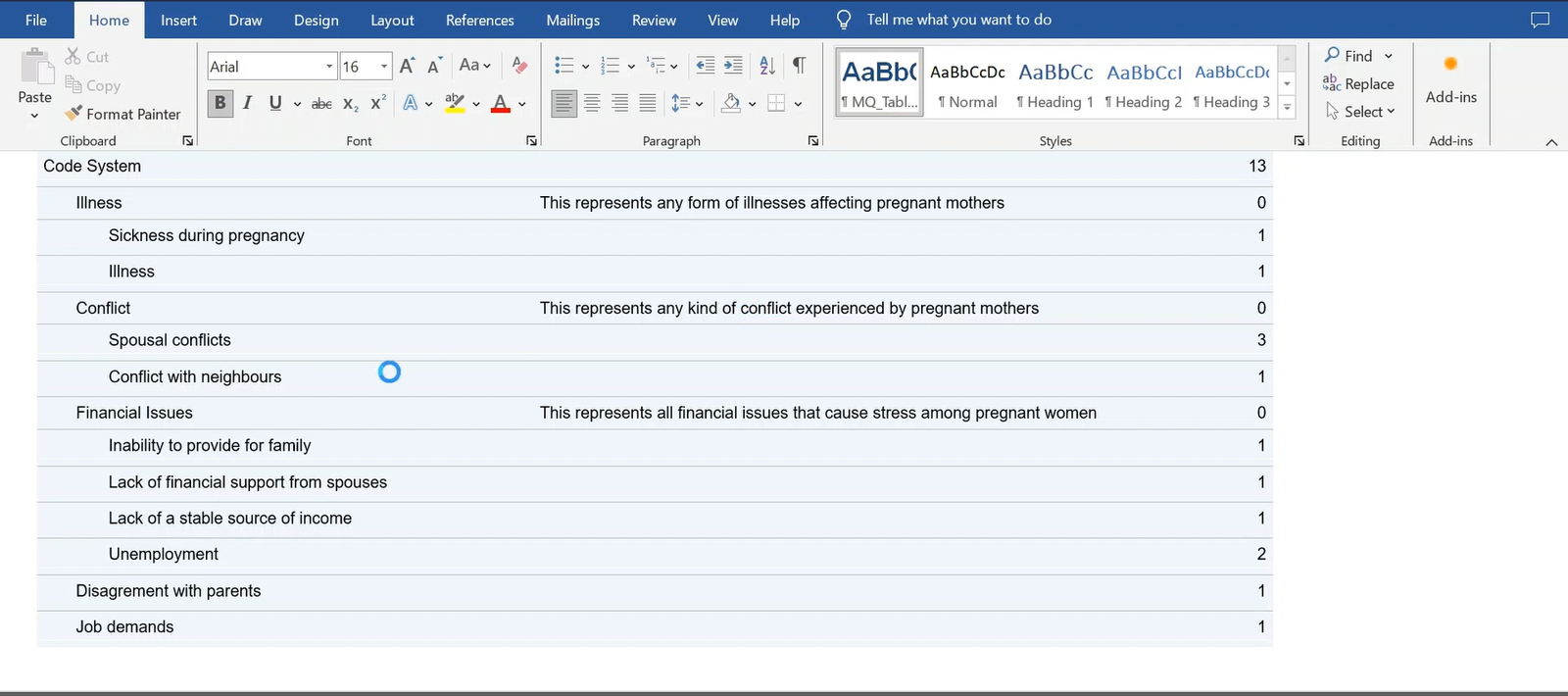Open the highlight color dropdown arrow
The width and height of the screenshot is (1568, 696).
(x=476, y=104)
